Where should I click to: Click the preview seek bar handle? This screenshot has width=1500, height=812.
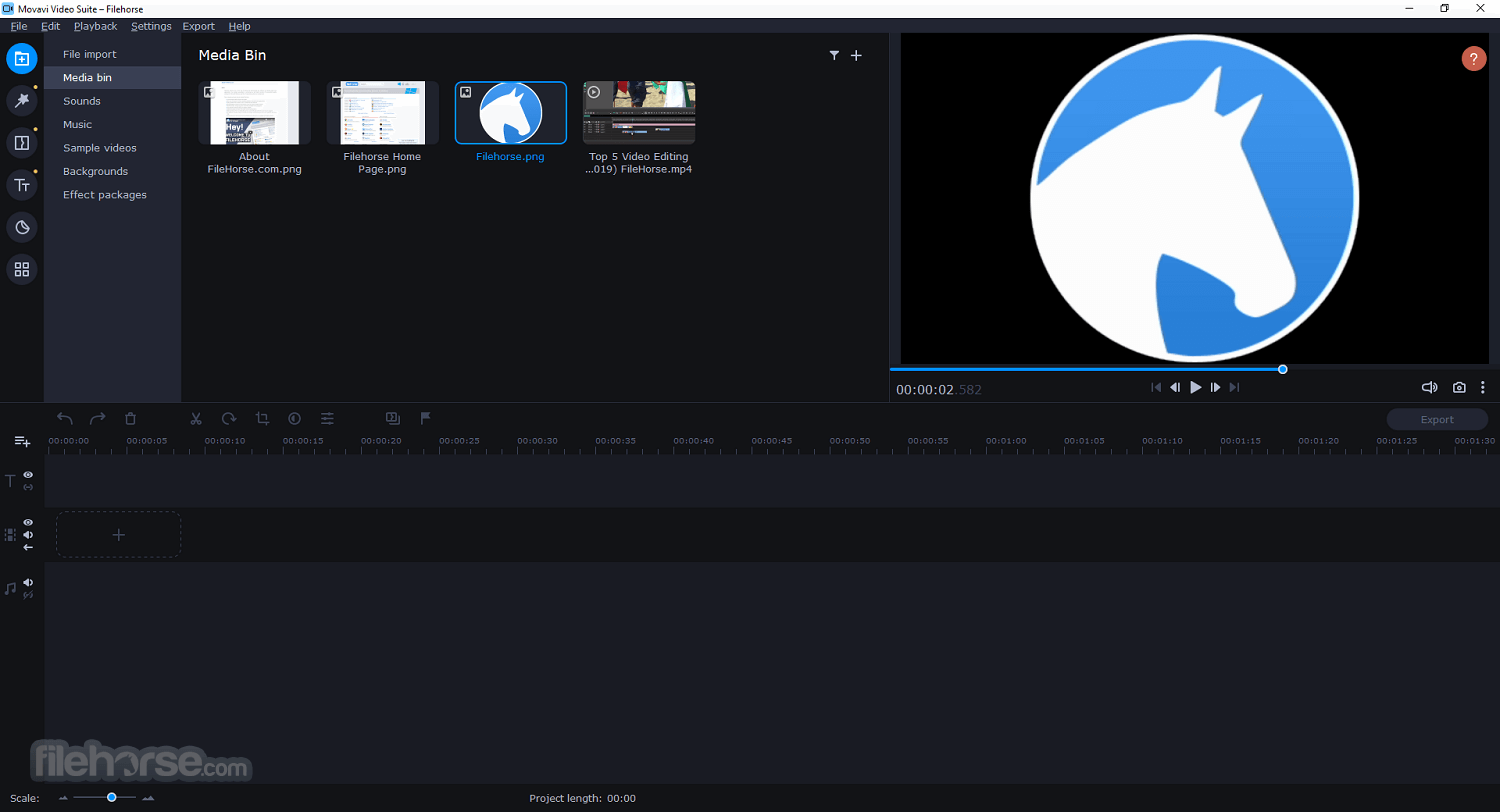click(1282, 369)
